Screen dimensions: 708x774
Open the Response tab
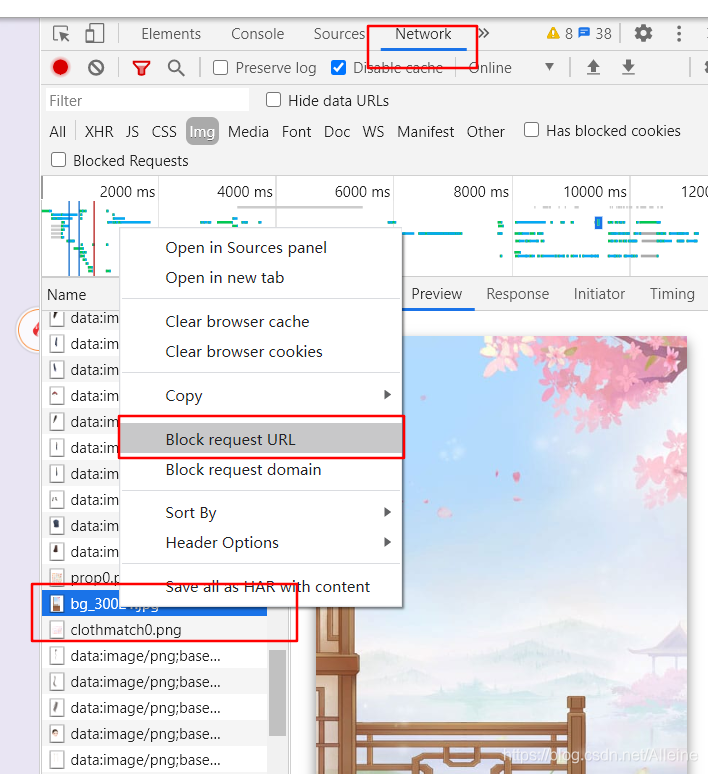[517, 294]
